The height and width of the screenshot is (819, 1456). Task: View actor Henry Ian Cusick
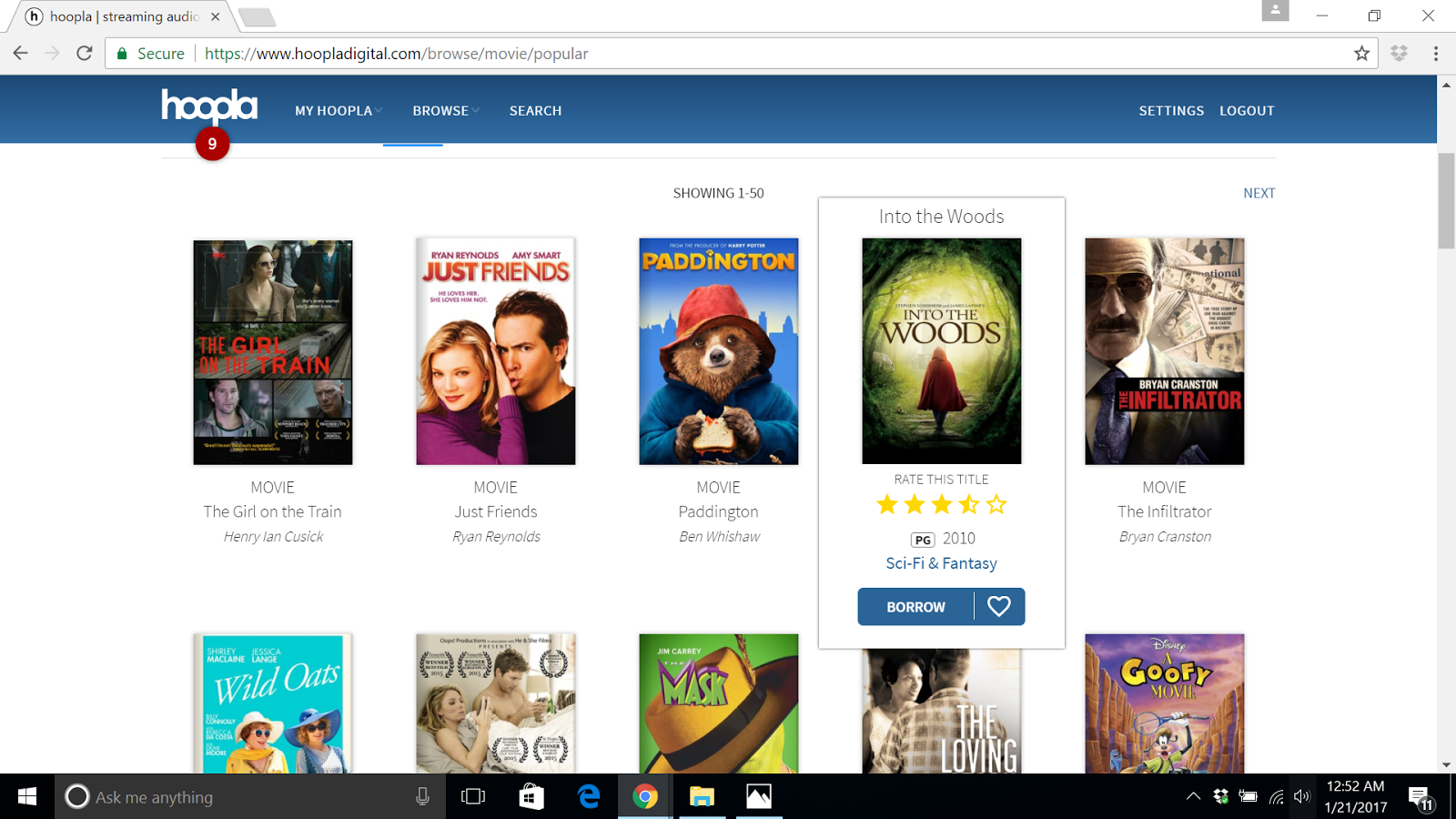274,537
